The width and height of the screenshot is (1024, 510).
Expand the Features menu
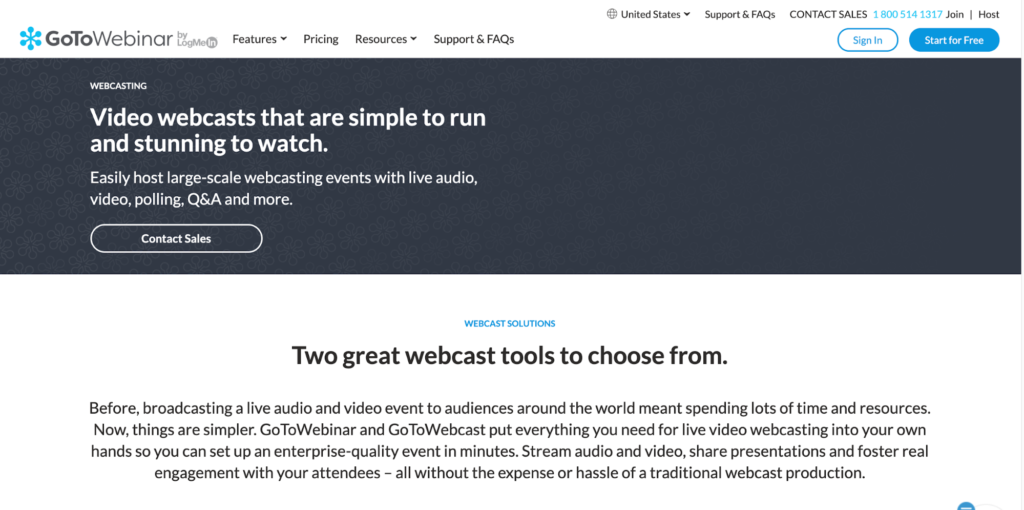point(259,39)
